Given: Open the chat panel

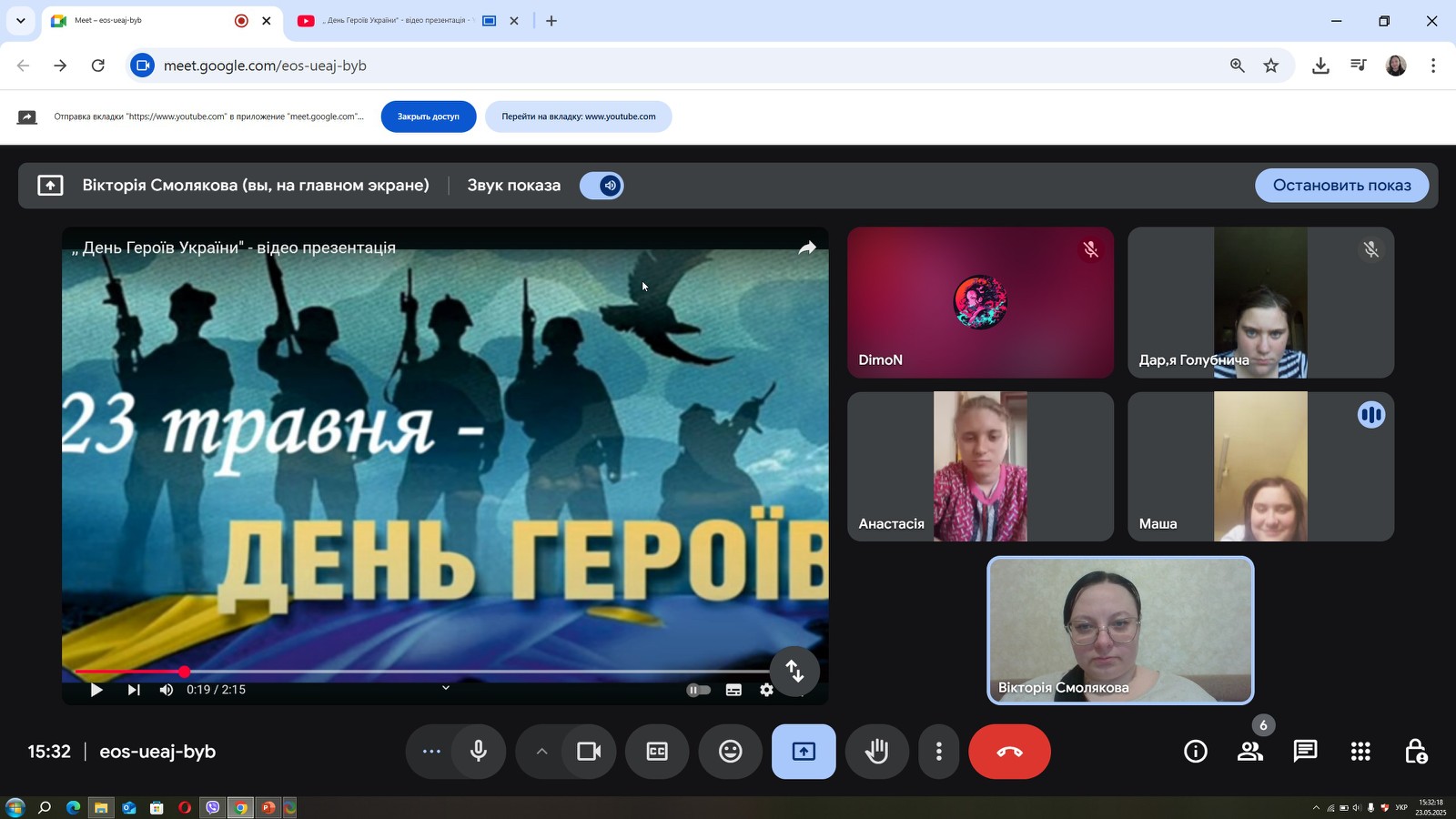Looking at the screenshot, I should (1306, 752).
